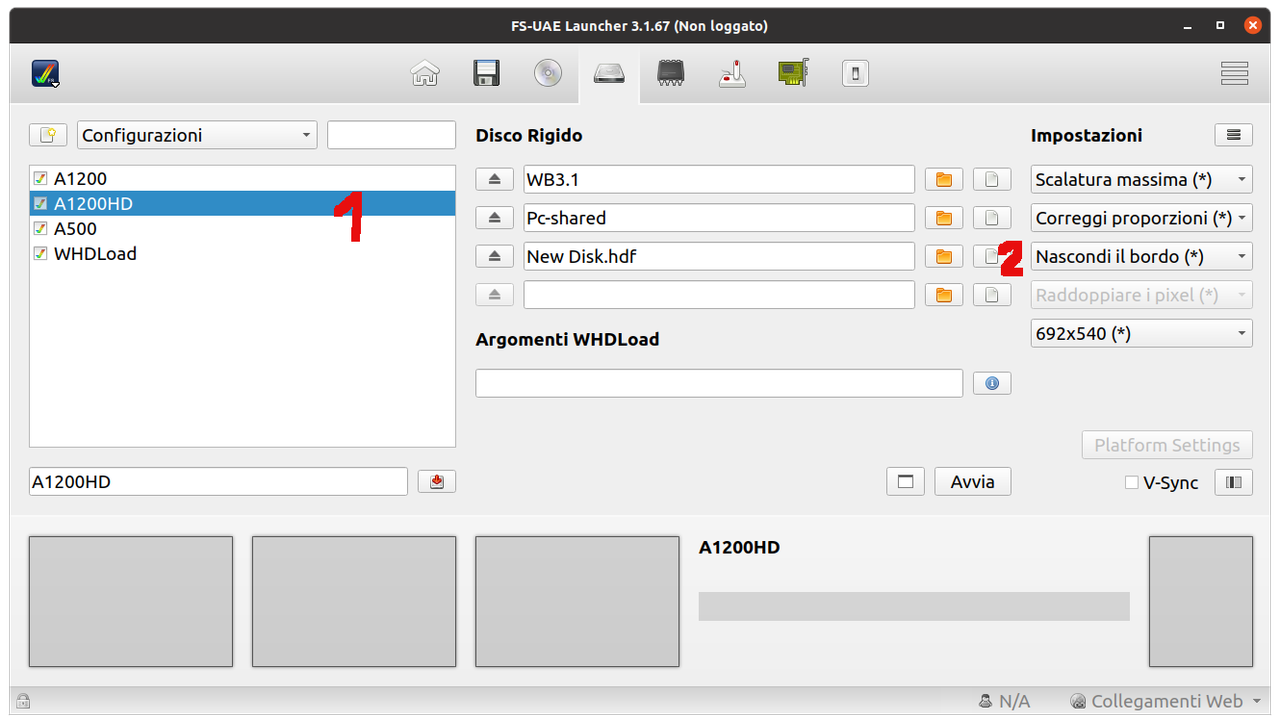This screenshot has height=724, width=1280.
Task: Create a new configuration
Action: click(48, 135)
